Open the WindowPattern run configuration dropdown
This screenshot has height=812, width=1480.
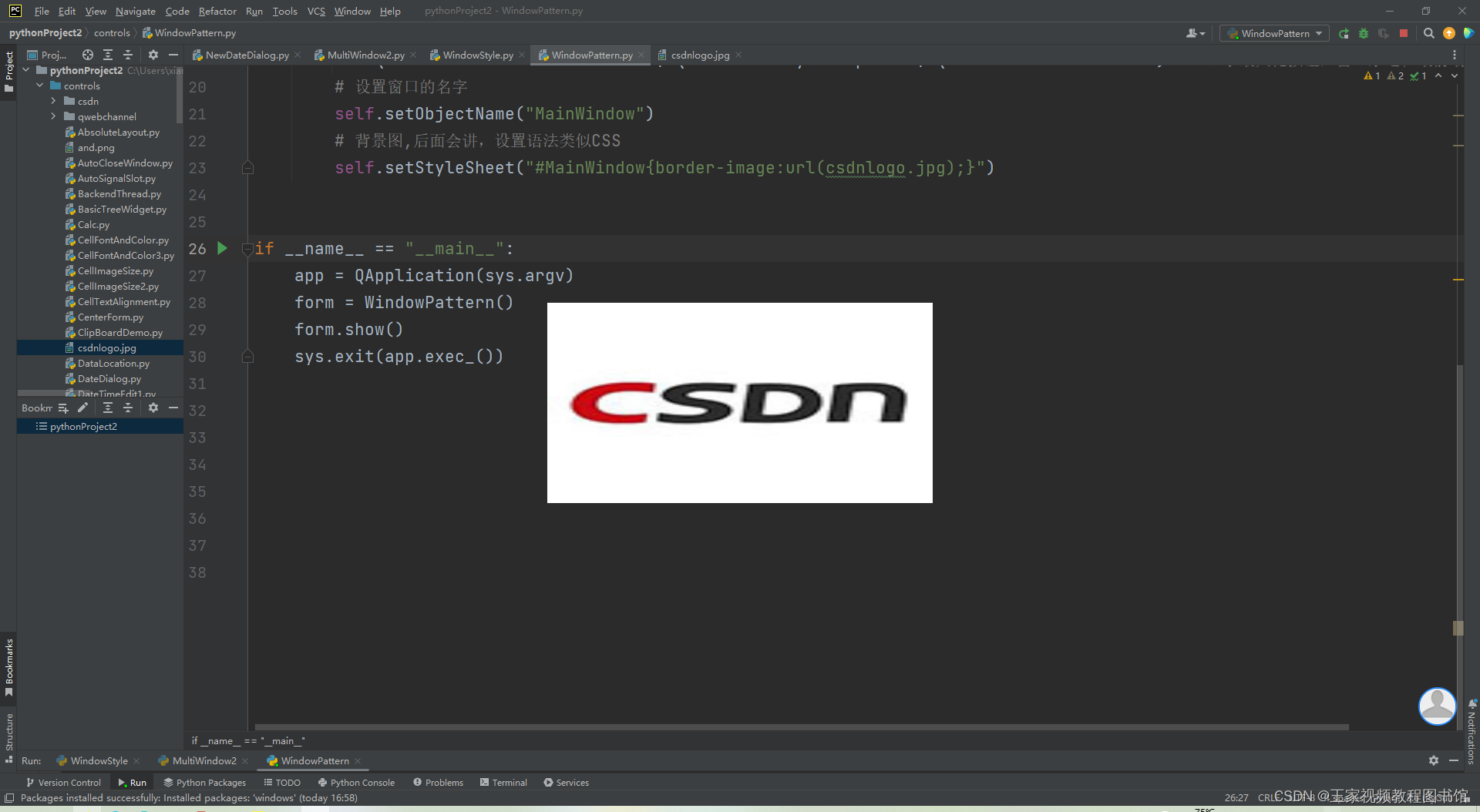click(x=1275, y=33)
